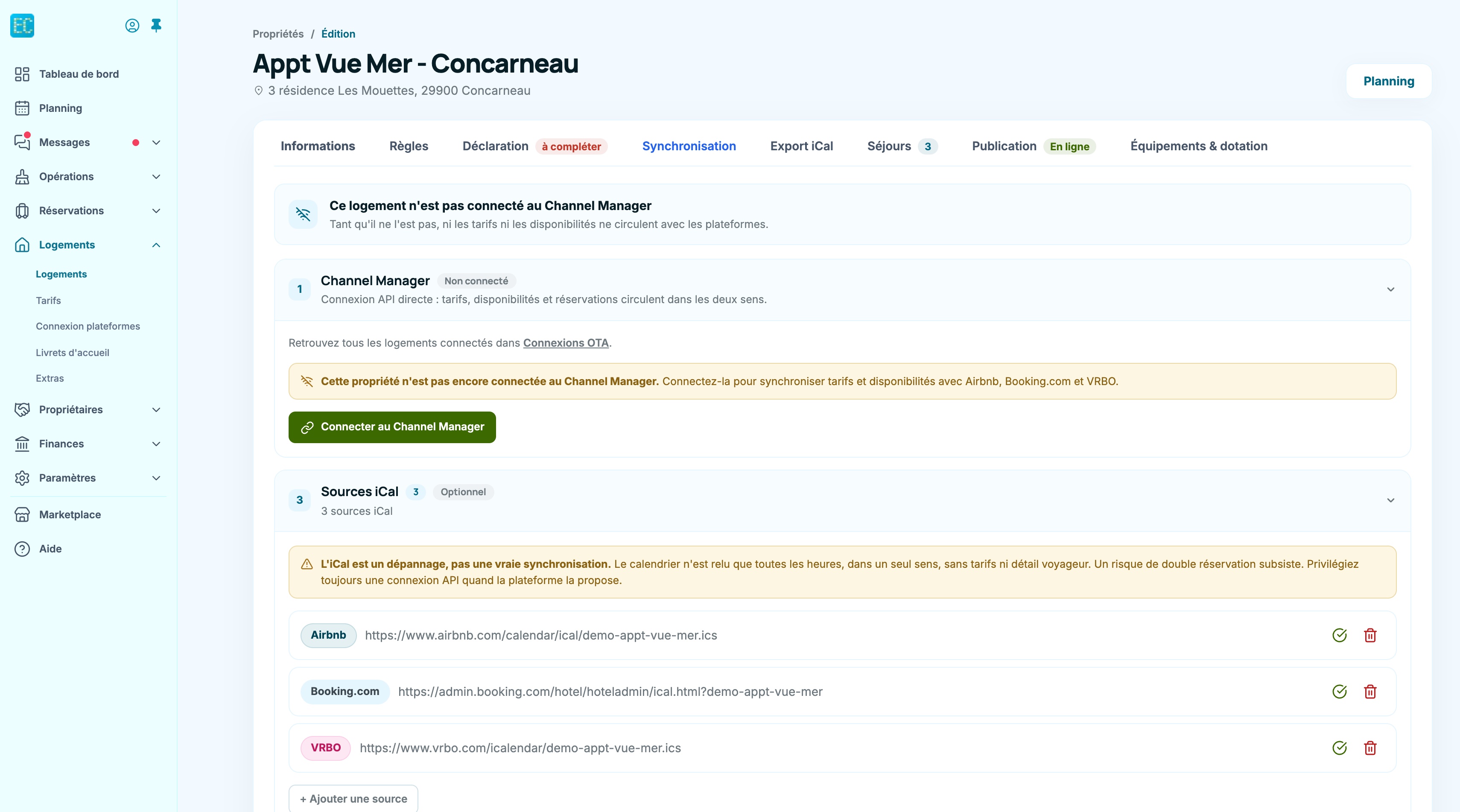Click the disconnected wifi icon in top notice

(303, 214)
